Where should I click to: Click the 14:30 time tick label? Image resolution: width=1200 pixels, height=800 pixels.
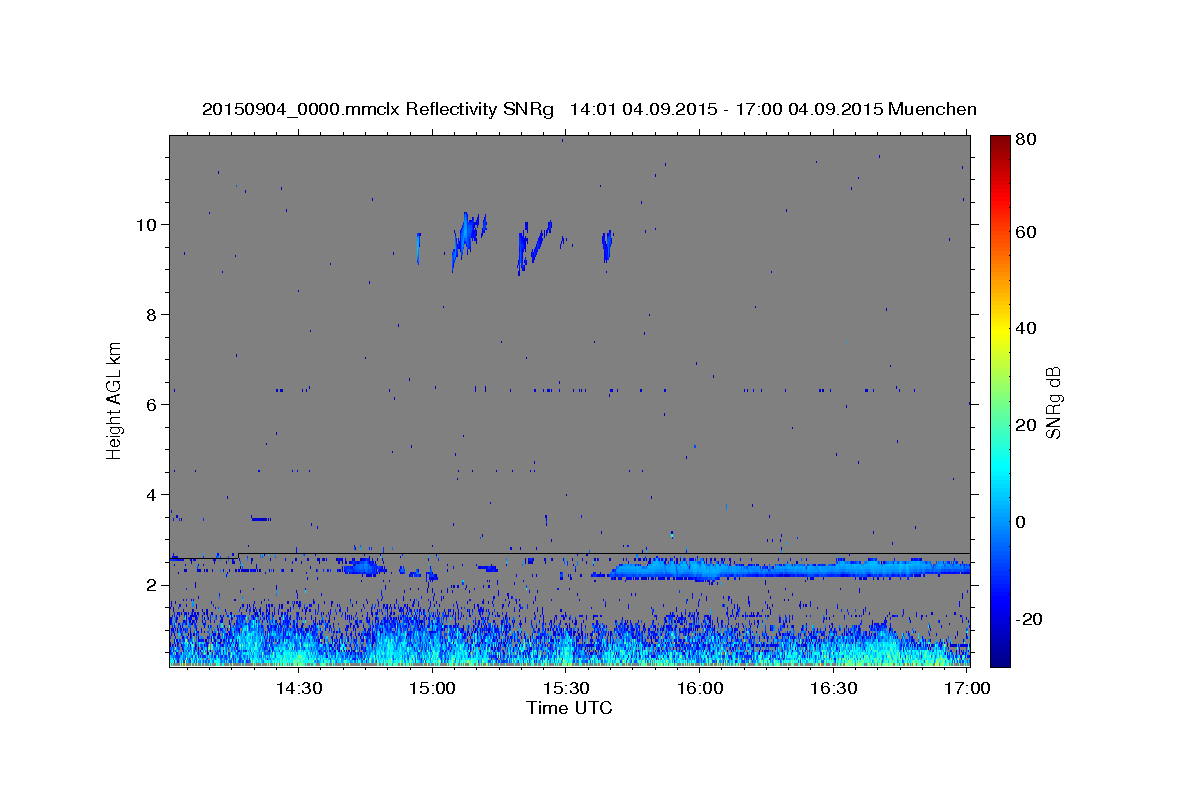click(298, 688)
